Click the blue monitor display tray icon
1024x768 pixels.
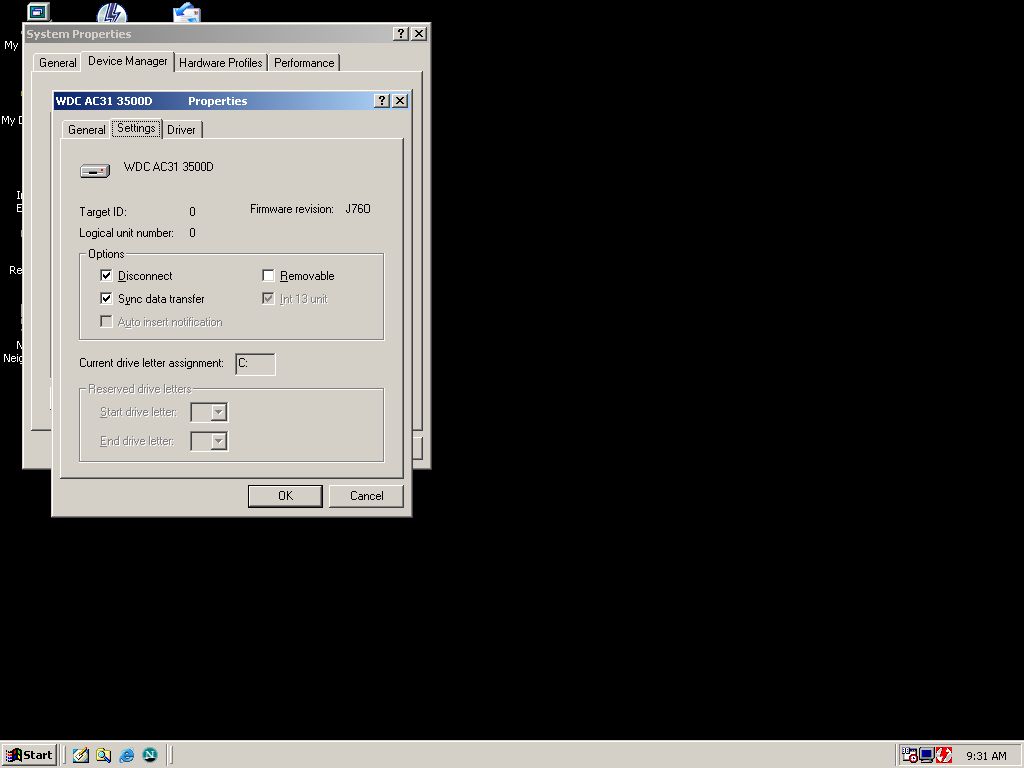(x=927, y=755)
